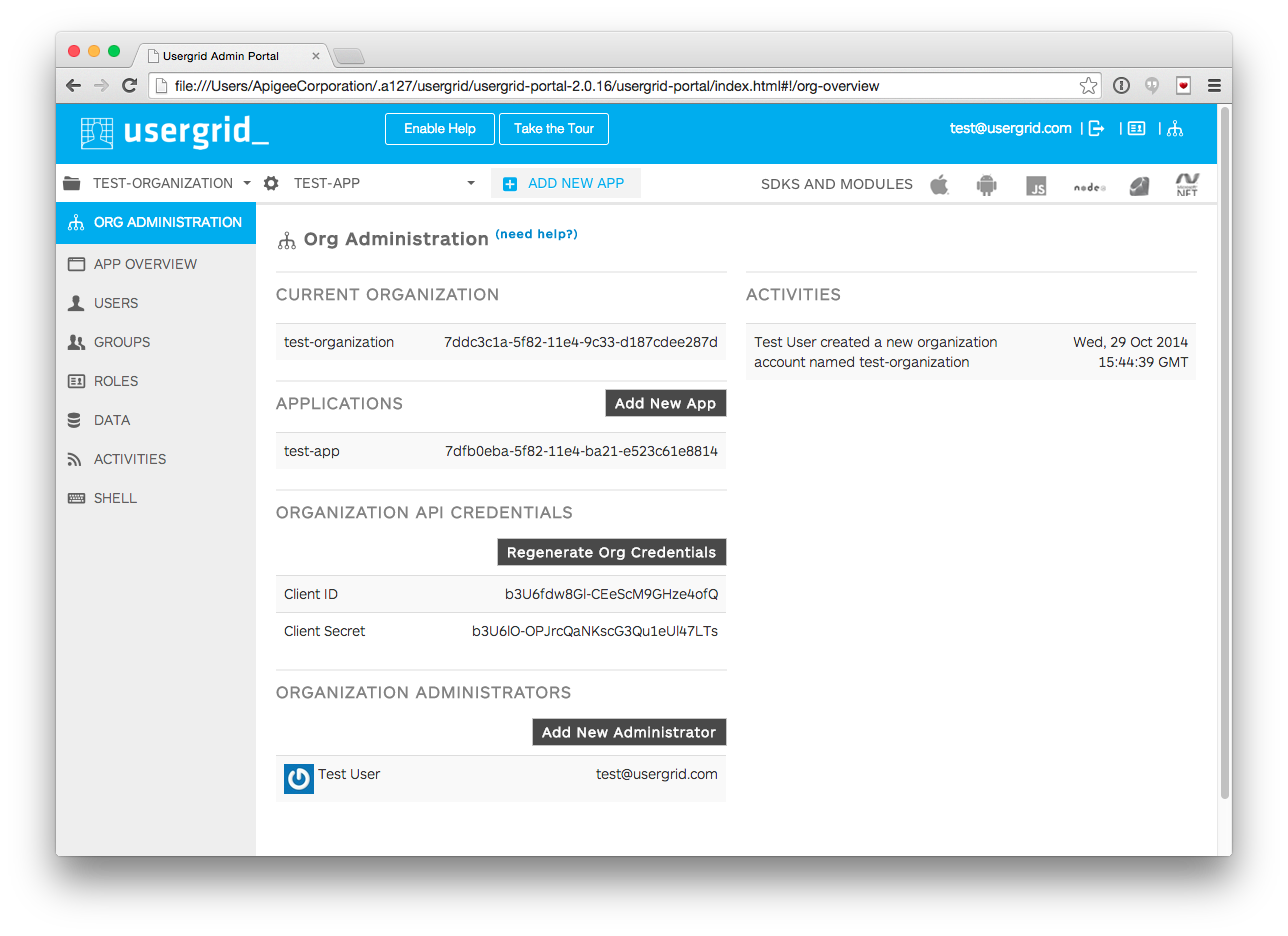Click the Org Administration page heading
The height and width of the screenshot is (936, 1288).
click(396, 239)
